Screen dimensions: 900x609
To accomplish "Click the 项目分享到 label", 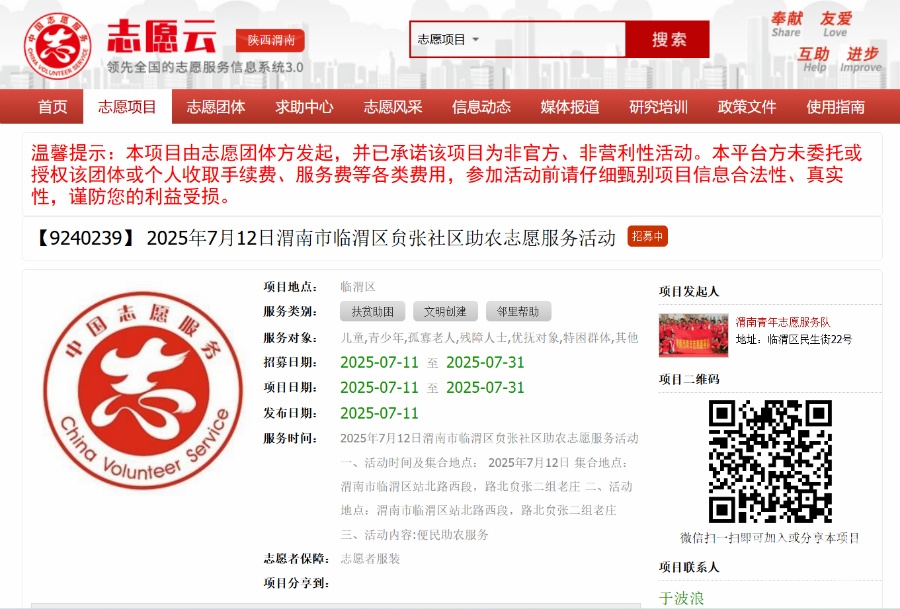I will [296, 583].
